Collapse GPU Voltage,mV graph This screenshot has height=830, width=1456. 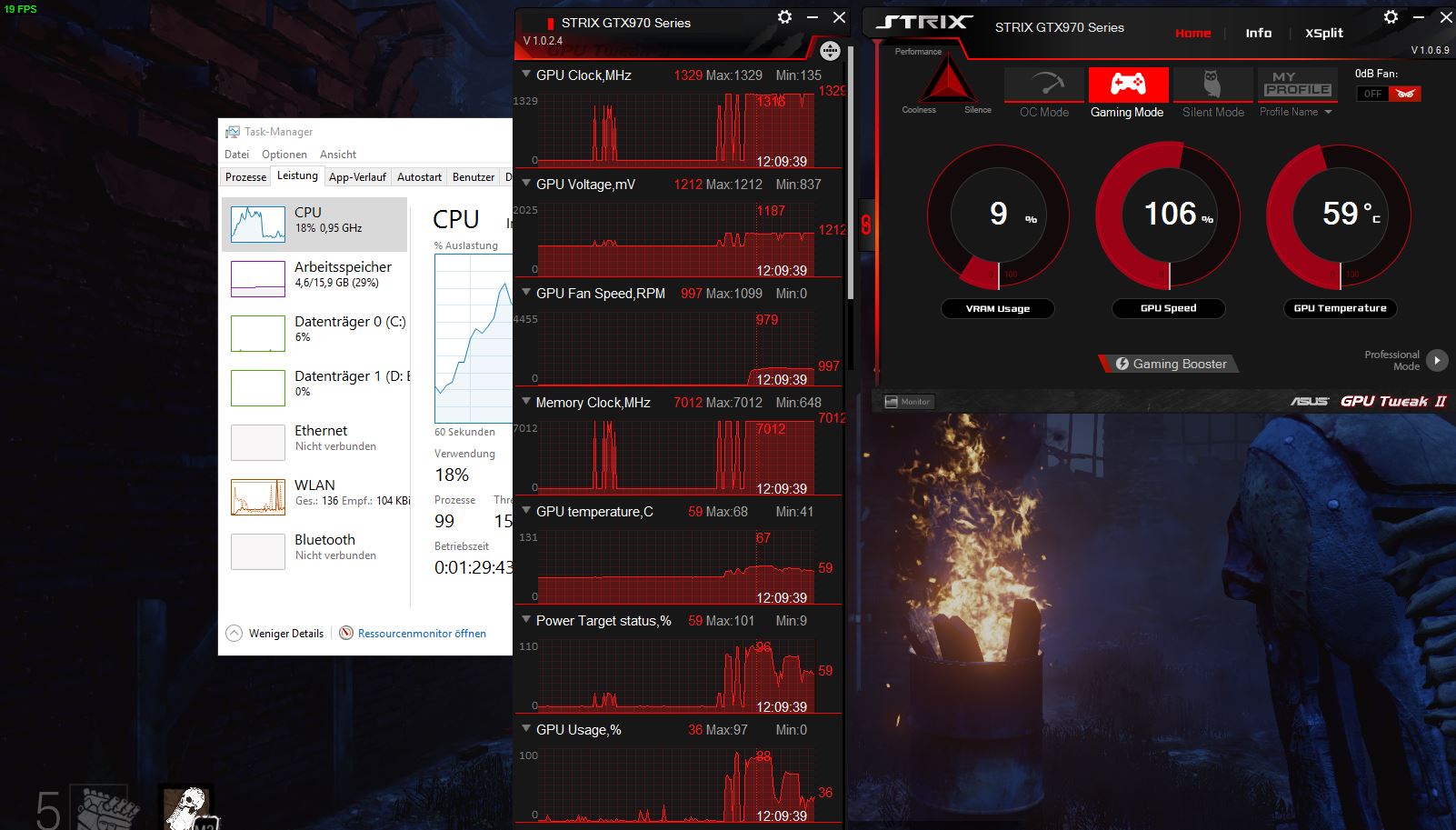pos(526,184)
